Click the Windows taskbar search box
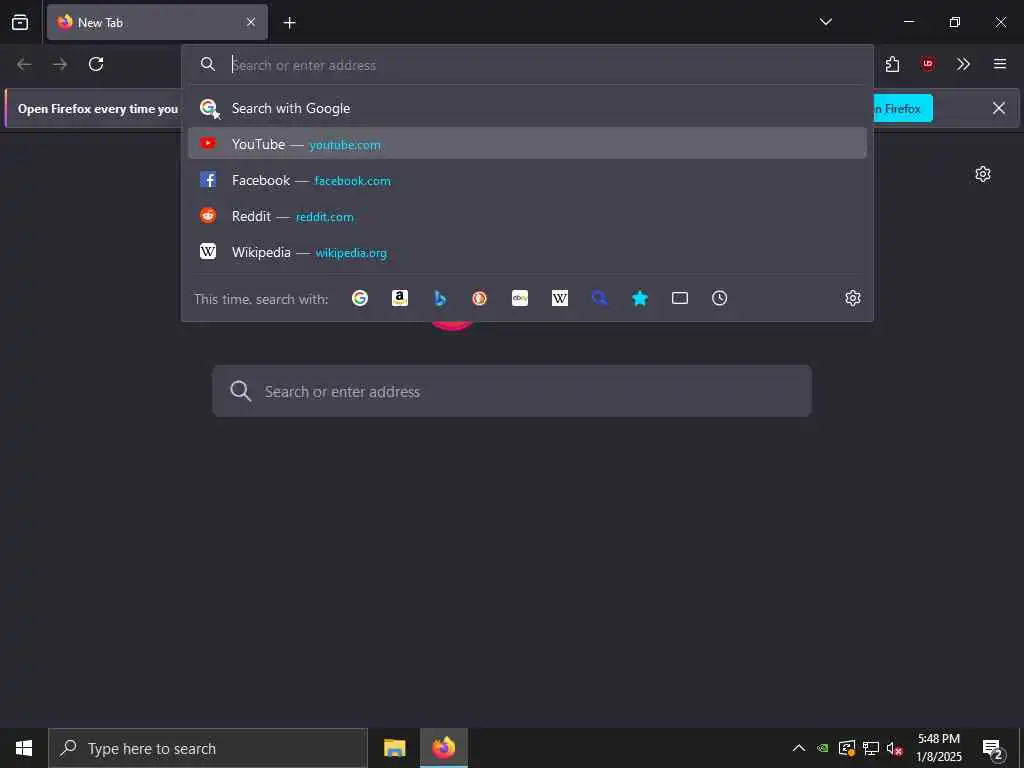 click(208, 748)
